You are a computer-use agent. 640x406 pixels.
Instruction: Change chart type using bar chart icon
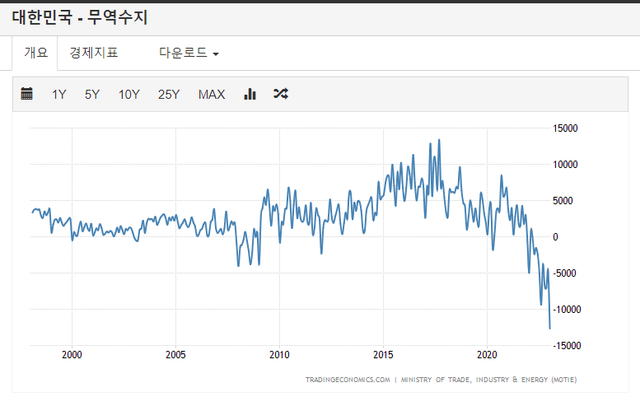coord(250,94)
